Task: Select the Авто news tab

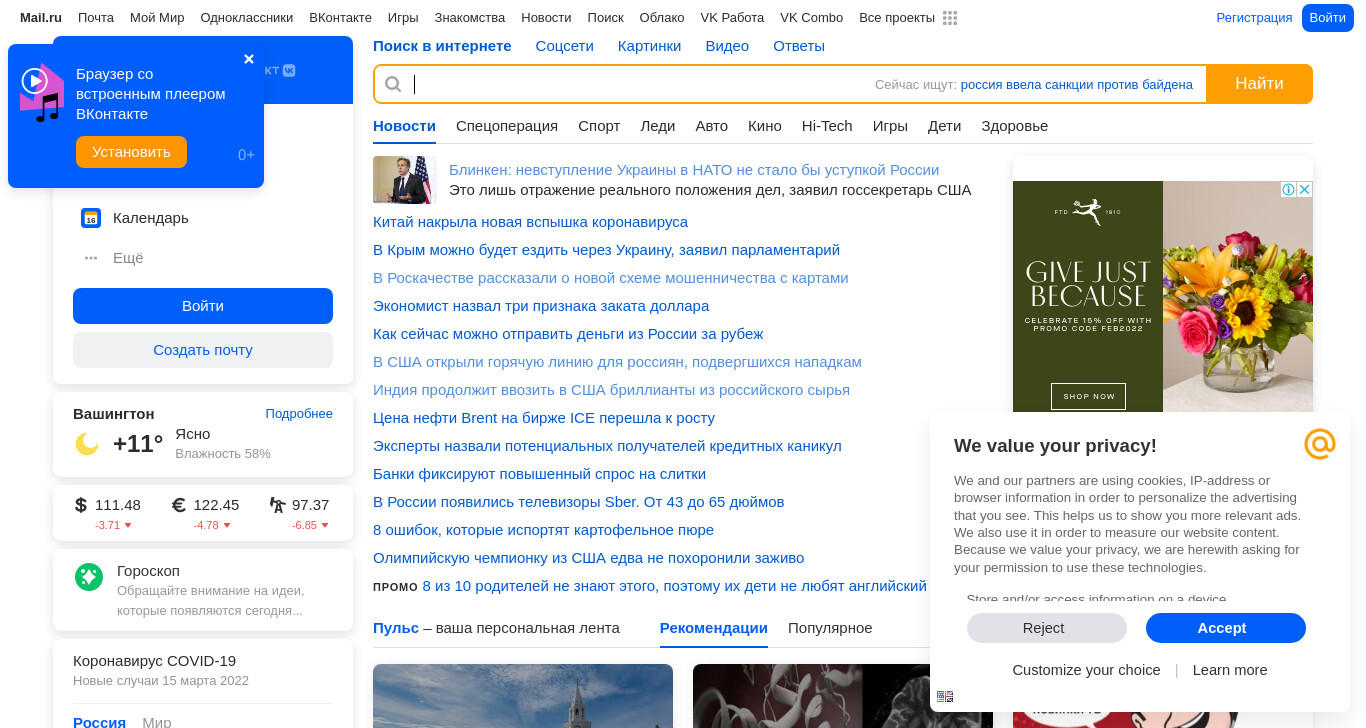Action: 712,126
